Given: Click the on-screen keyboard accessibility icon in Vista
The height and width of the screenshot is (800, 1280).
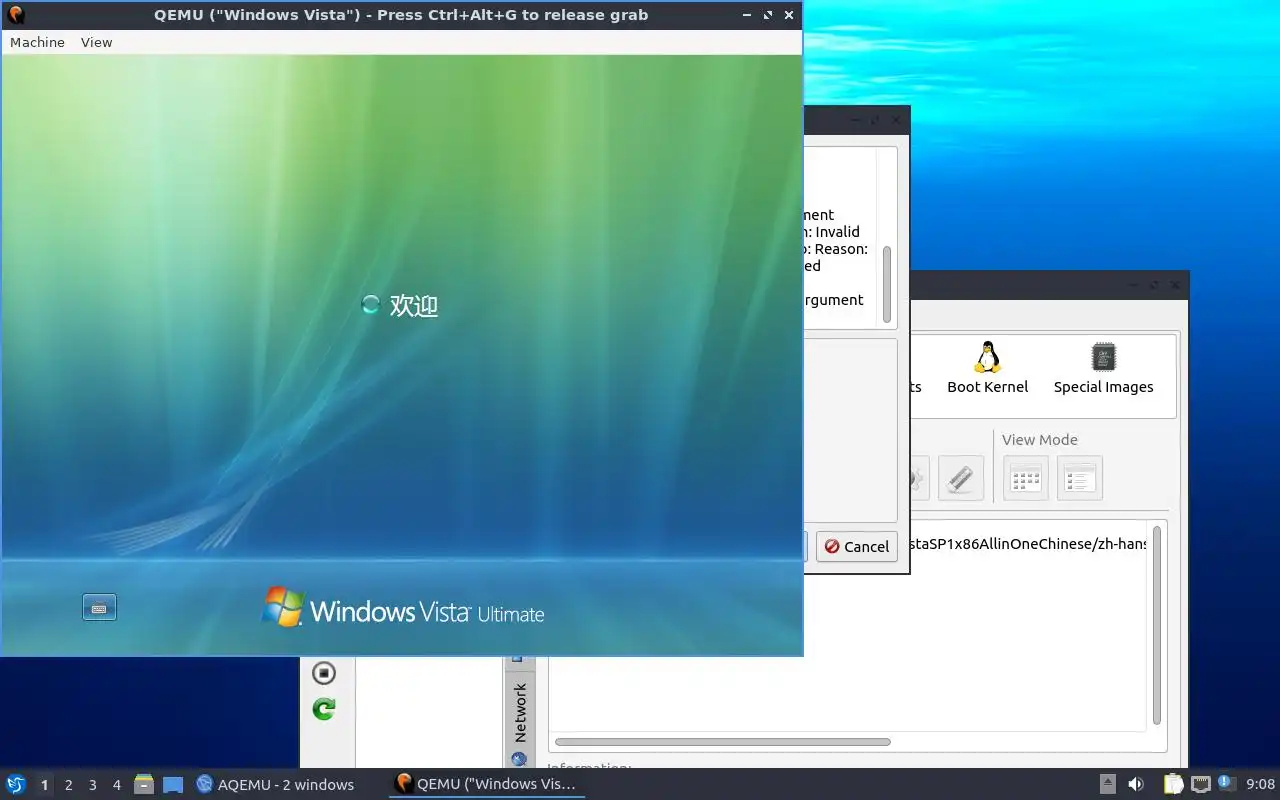Looking at the screenshot, I should (x=99, y=607).
